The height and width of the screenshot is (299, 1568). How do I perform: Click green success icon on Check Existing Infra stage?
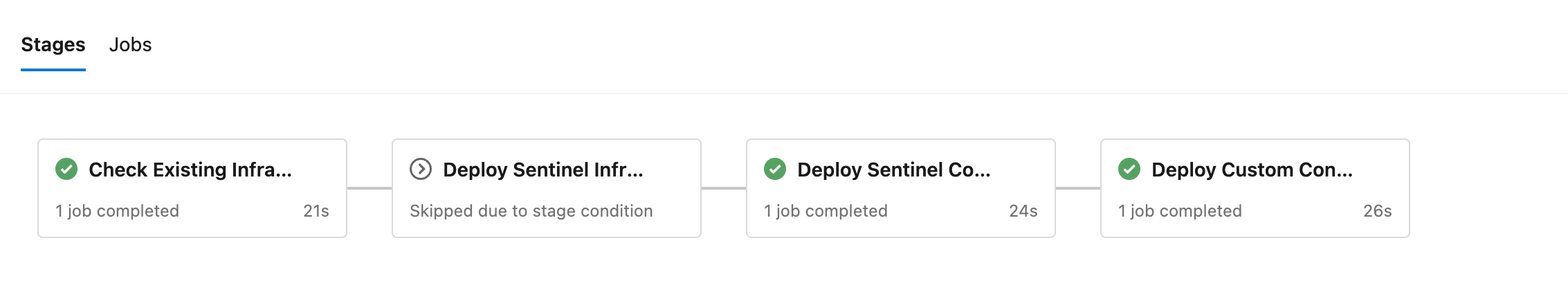pyautogui.click(x=66, y=169)
